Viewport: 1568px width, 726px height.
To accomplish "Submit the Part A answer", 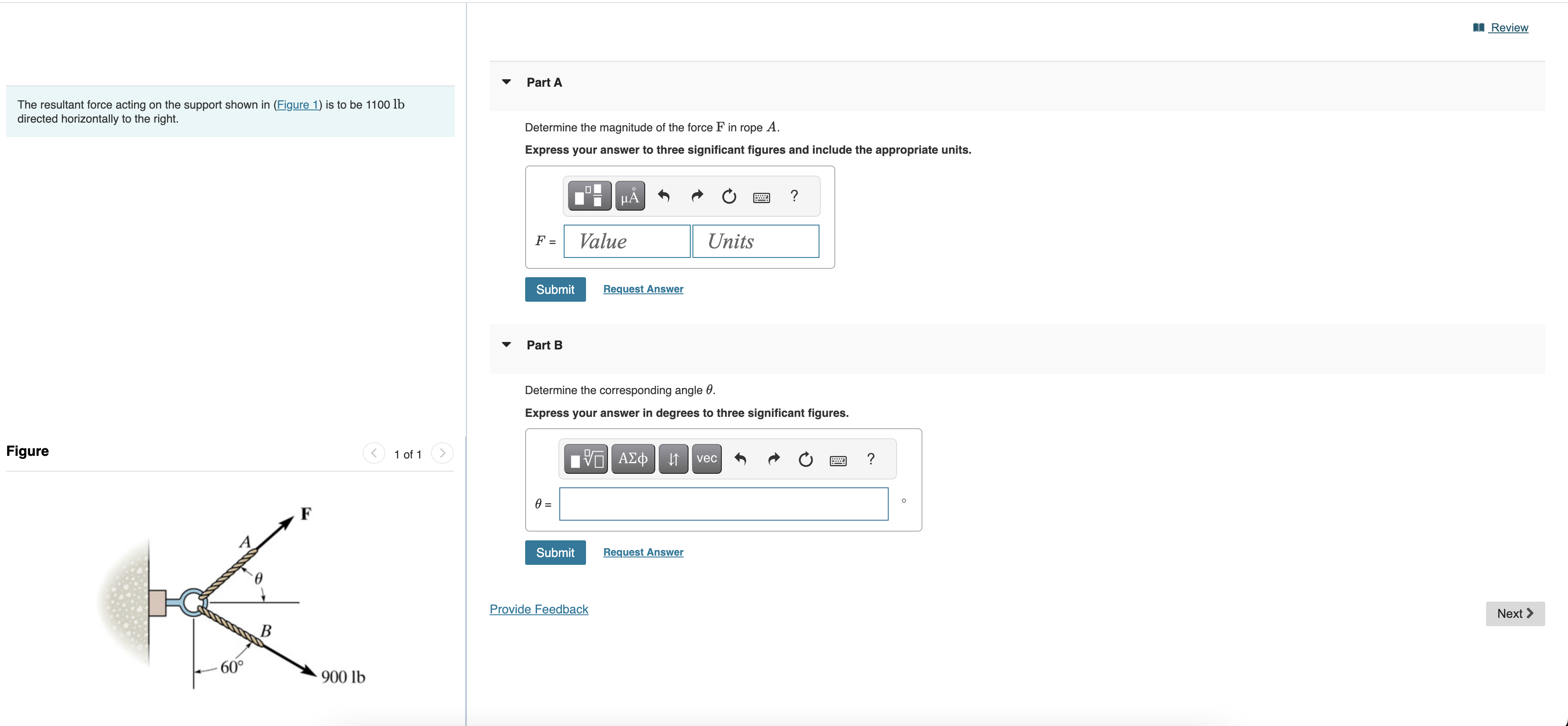I will (x=554, y=290).
